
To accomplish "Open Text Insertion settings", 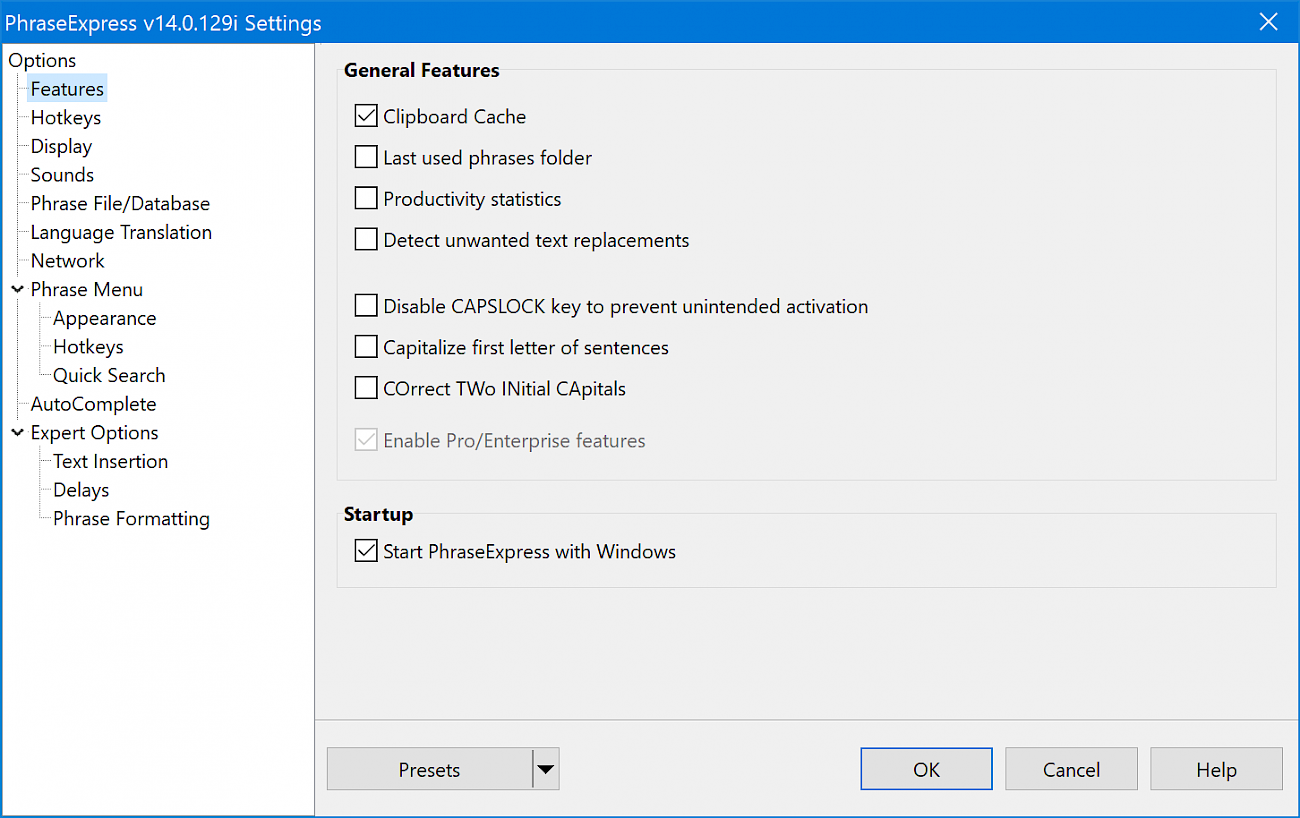I will [110, 461].
